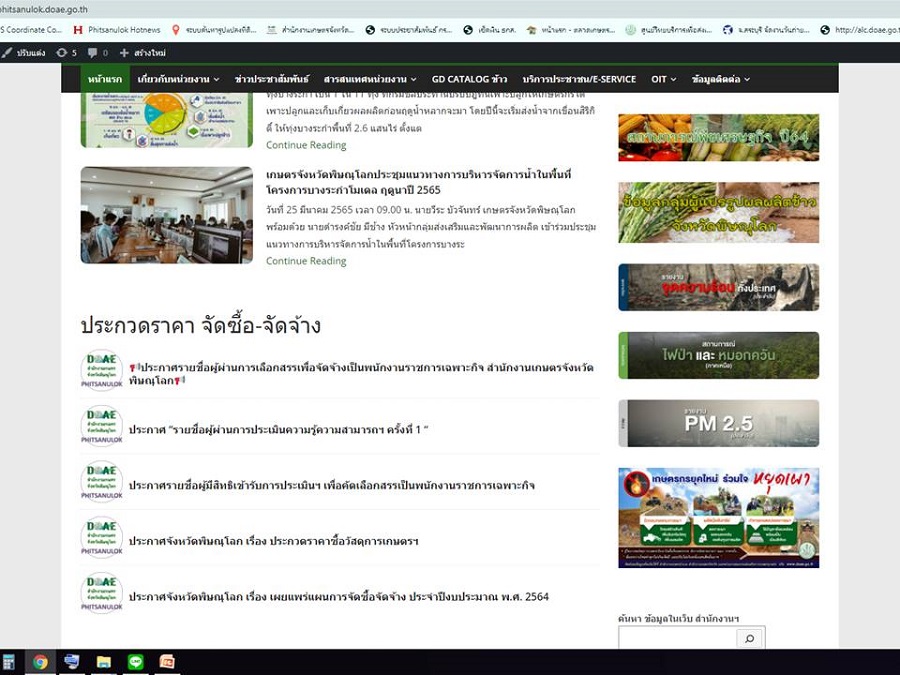Open the http://alc.doae.go bookmark
The height and width of the screenshot is (675, 900).
coord(859,30)
